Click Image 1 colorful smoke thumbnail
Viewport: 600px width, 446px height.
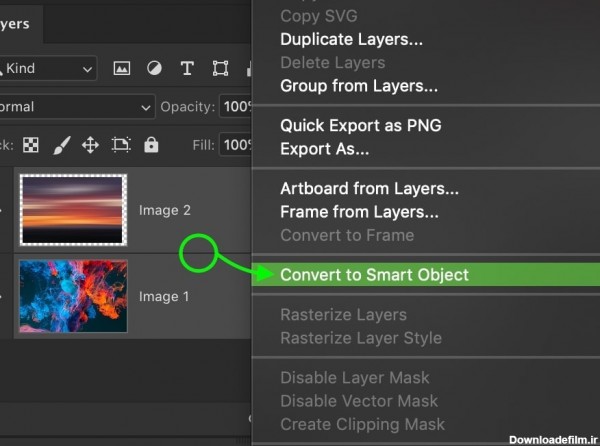pyautogui.click(x=73, y=296)
